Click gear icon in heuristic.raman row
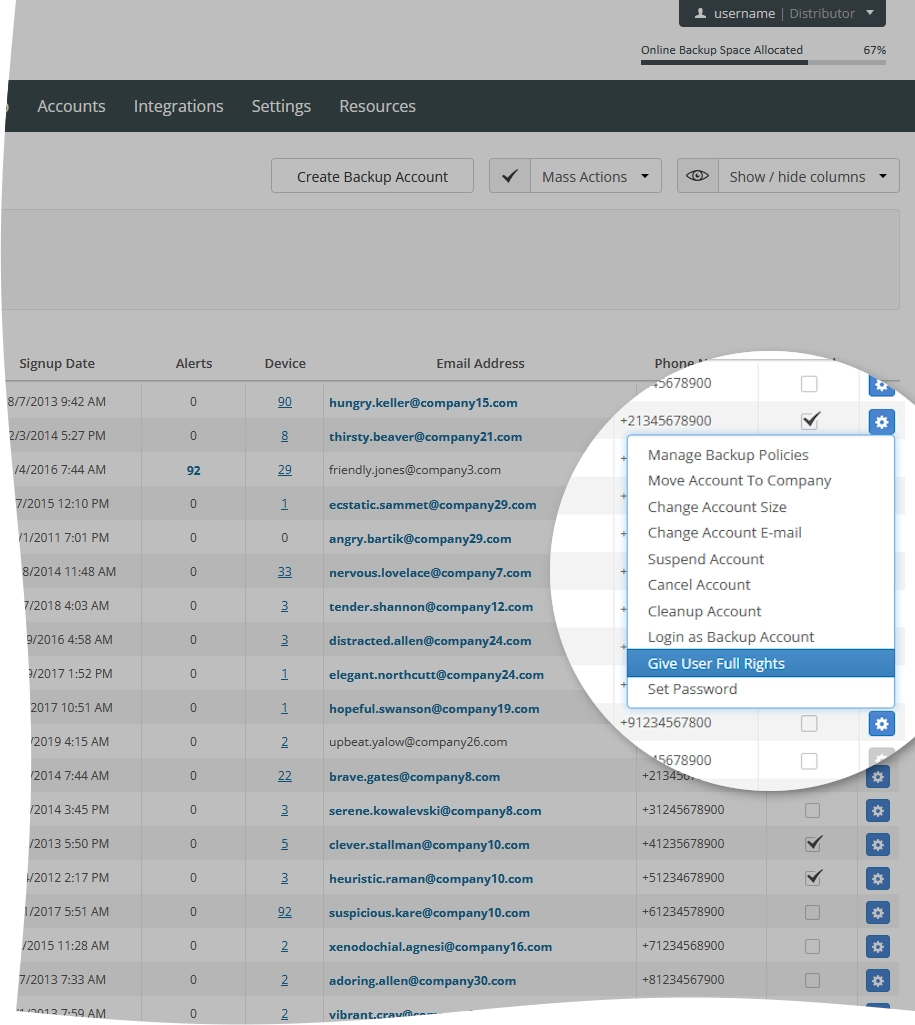 click(x=878, y=879)
